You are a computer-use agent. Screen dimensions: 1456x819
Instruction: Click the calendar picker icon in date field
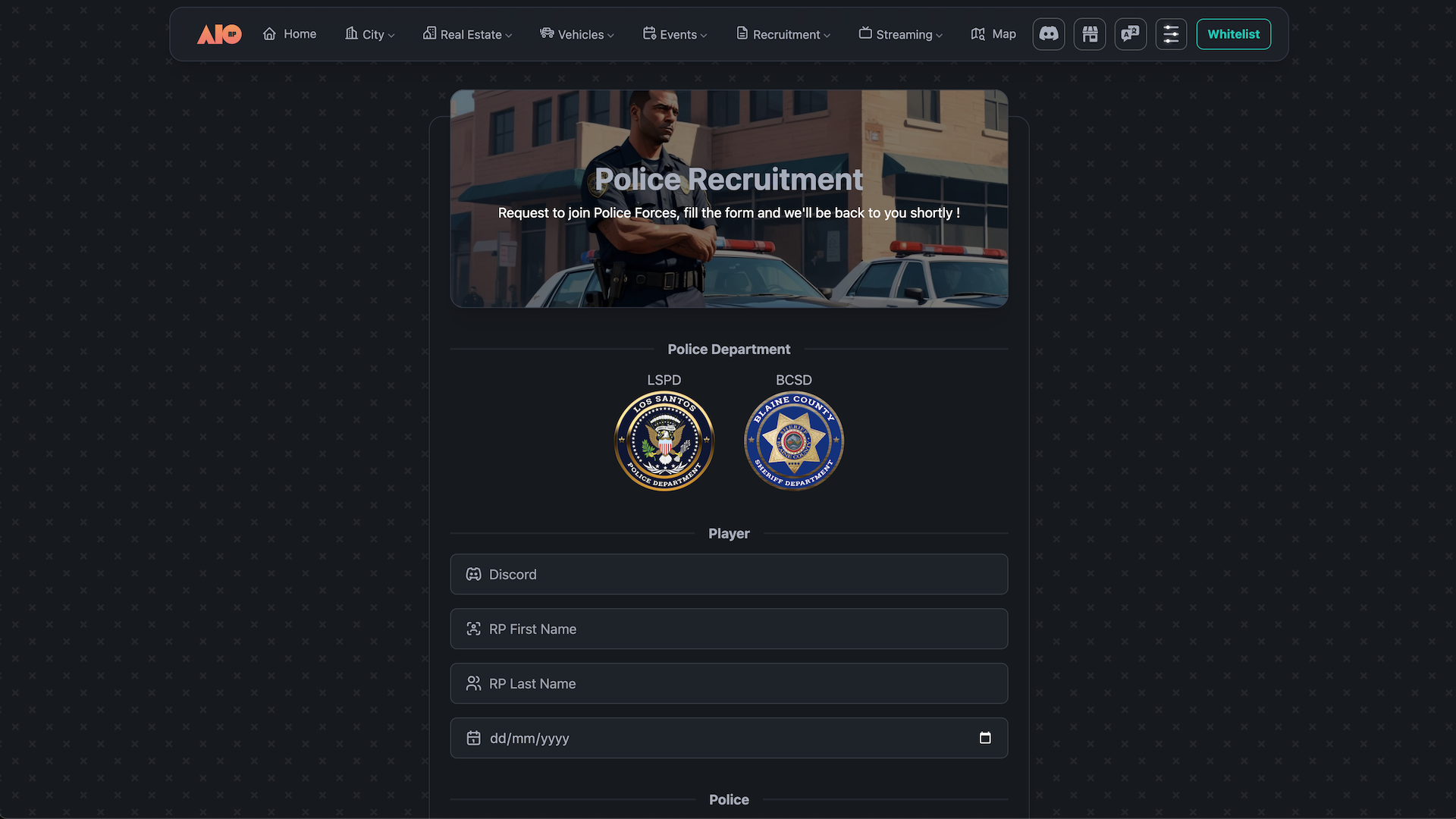985,738
